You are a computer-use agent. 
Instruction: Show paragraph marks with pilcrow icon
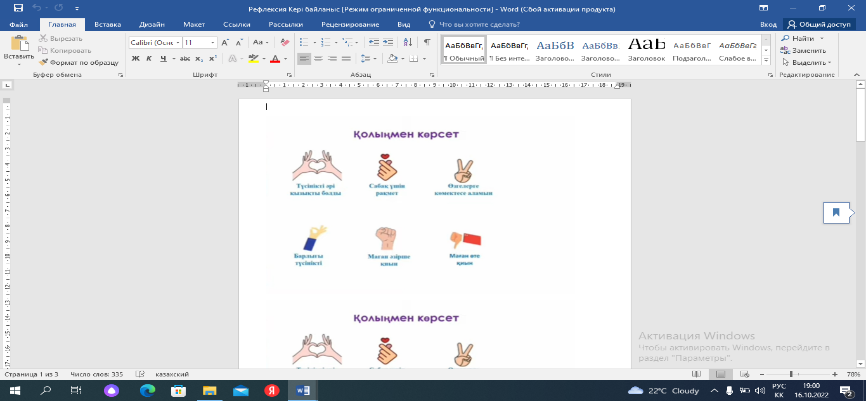(x=427, y=42)
